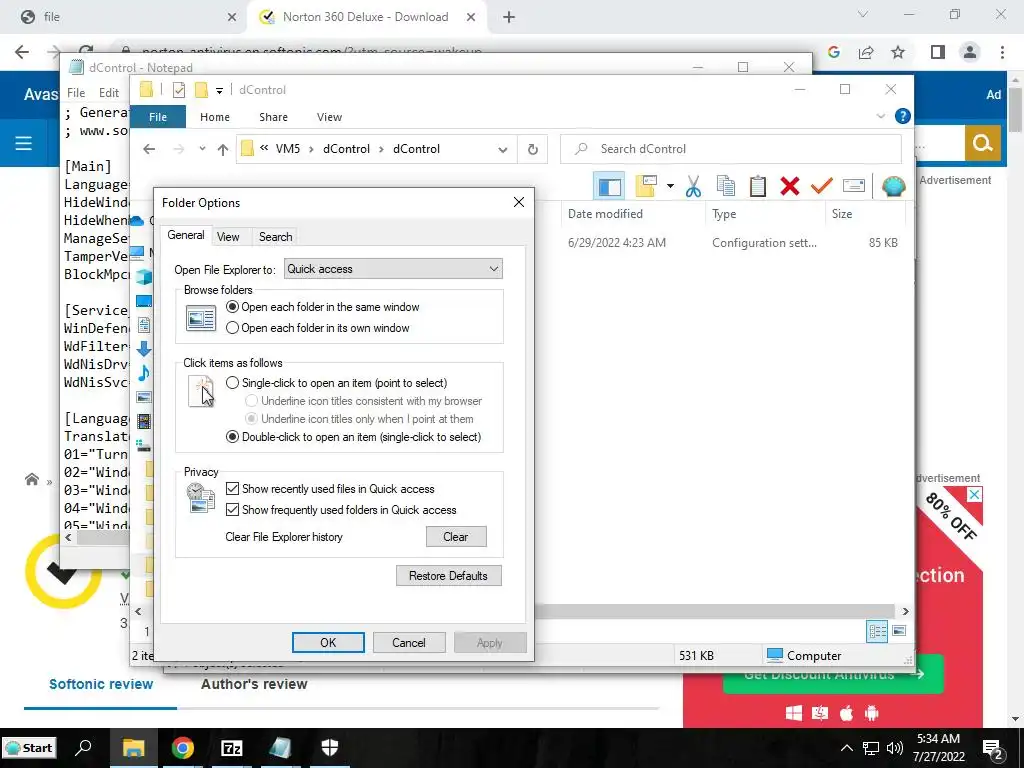Switch to details view icon in status bar

point(877,631)
